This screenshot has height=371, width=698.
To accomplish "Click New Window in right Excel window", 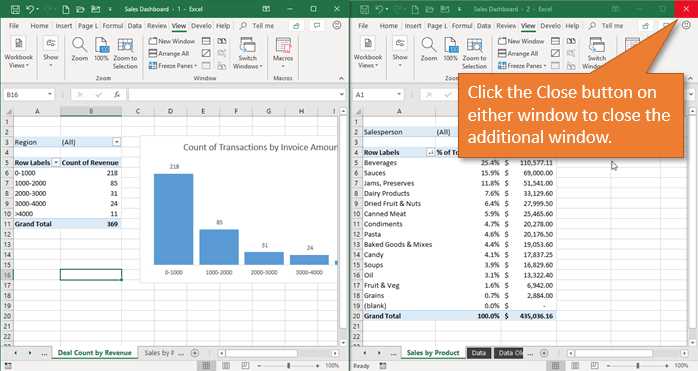I will (x=521, y=41).
